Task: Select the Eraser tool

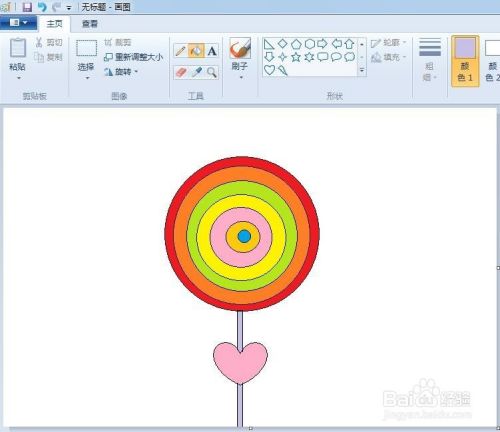Action: click(x=180, y=72)
